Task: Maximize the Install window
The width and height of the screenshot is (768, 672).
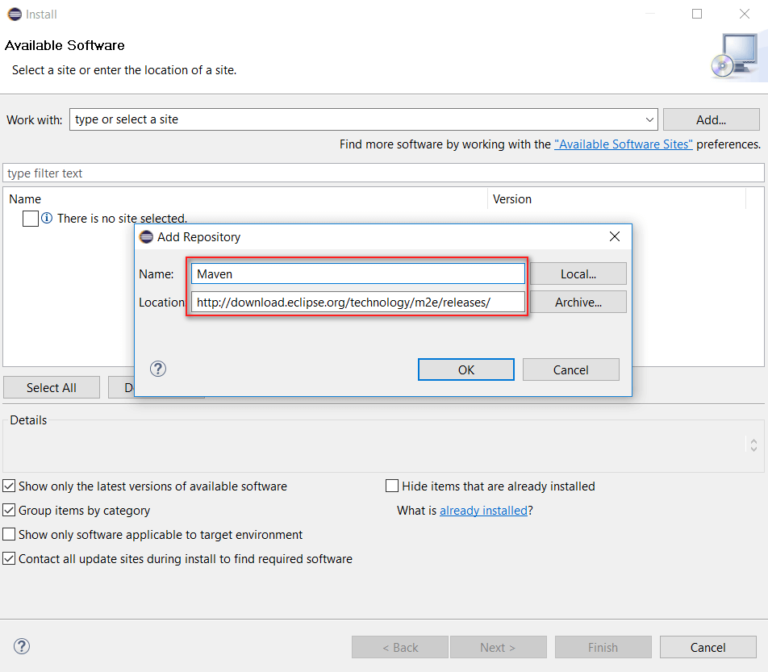Action: click(x=697, y=14)
